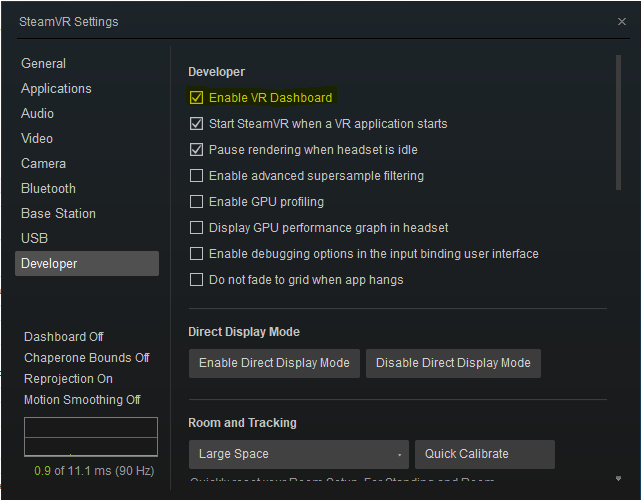Enable Display GPU performance graph in headset
641x500 pixels.
point(196,228)
